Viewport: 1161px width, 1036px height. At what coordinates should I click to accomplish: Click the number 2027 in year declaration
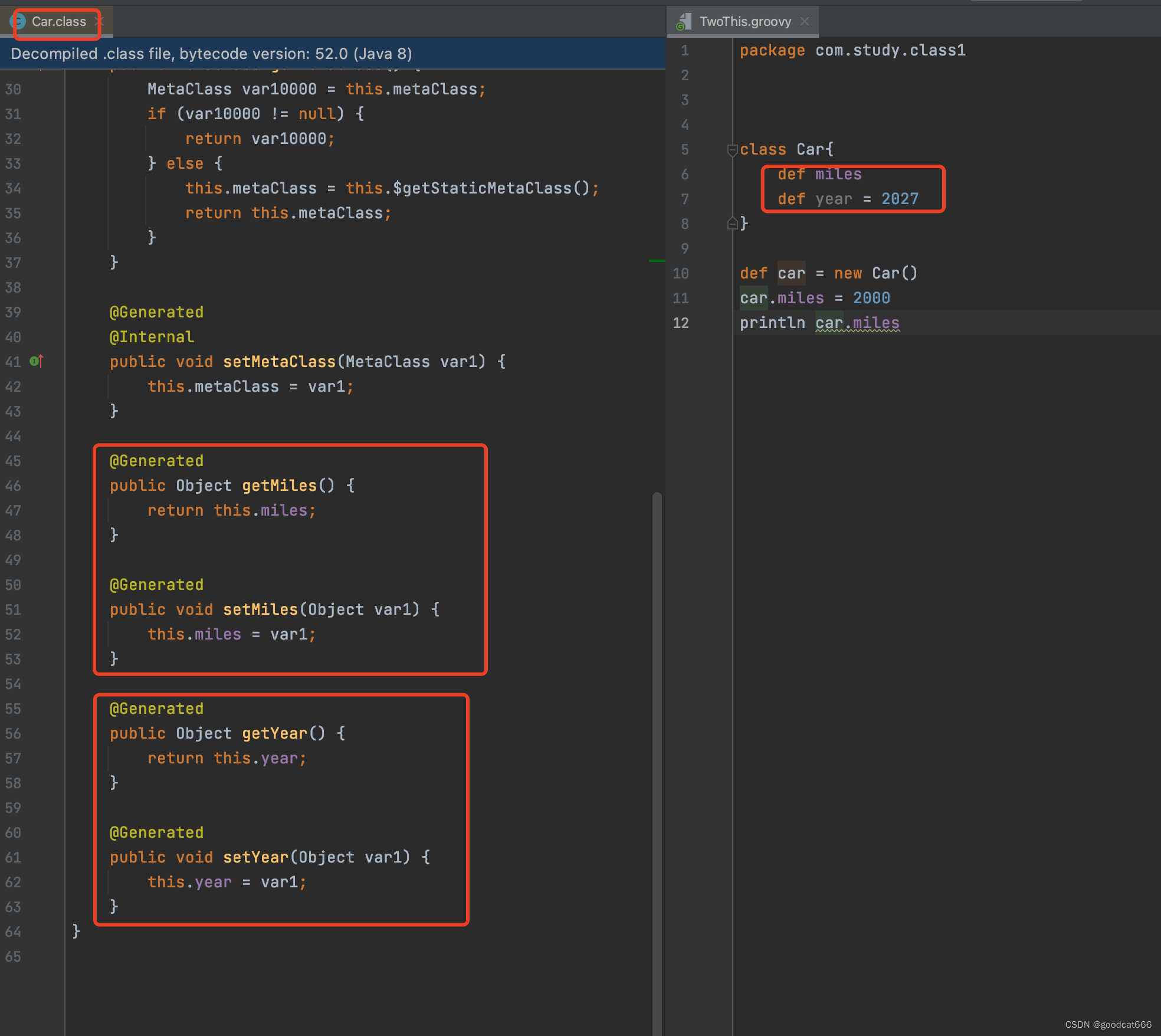point(900,199)
